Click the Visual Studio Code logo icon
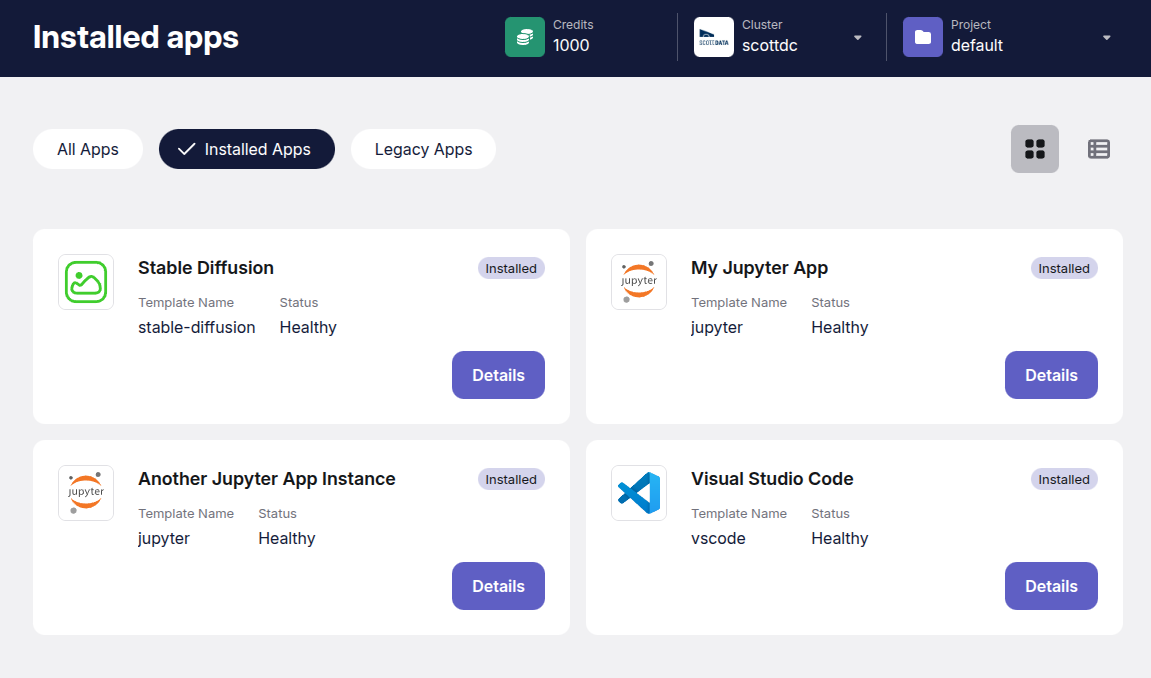The width and height of the screenshot is (1151, 678). click(639, 493)
